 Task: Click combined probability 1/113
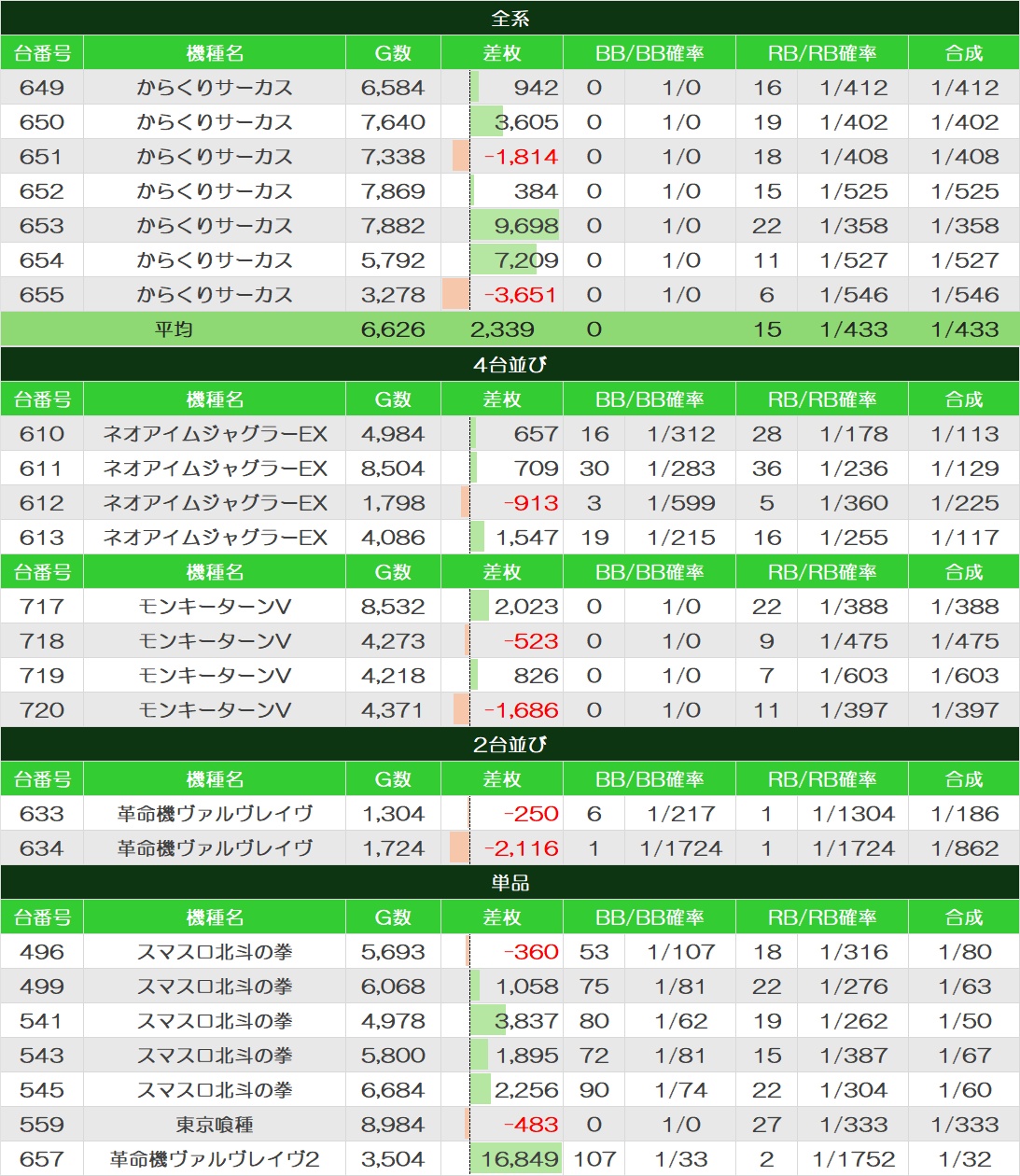coord(965,434)
